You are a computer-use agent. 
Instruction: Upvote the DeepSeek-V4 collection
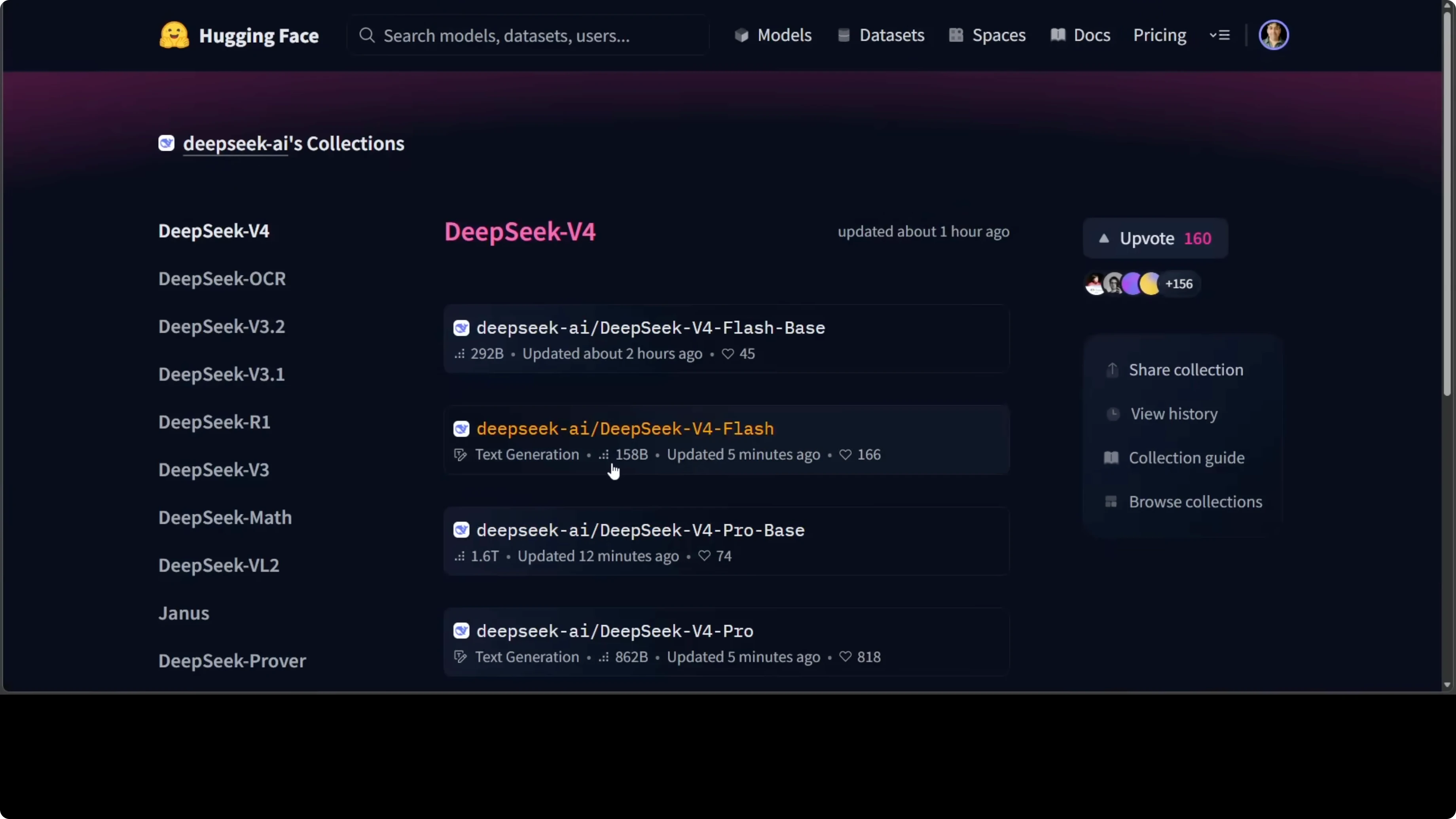(x=1155, y=238)
